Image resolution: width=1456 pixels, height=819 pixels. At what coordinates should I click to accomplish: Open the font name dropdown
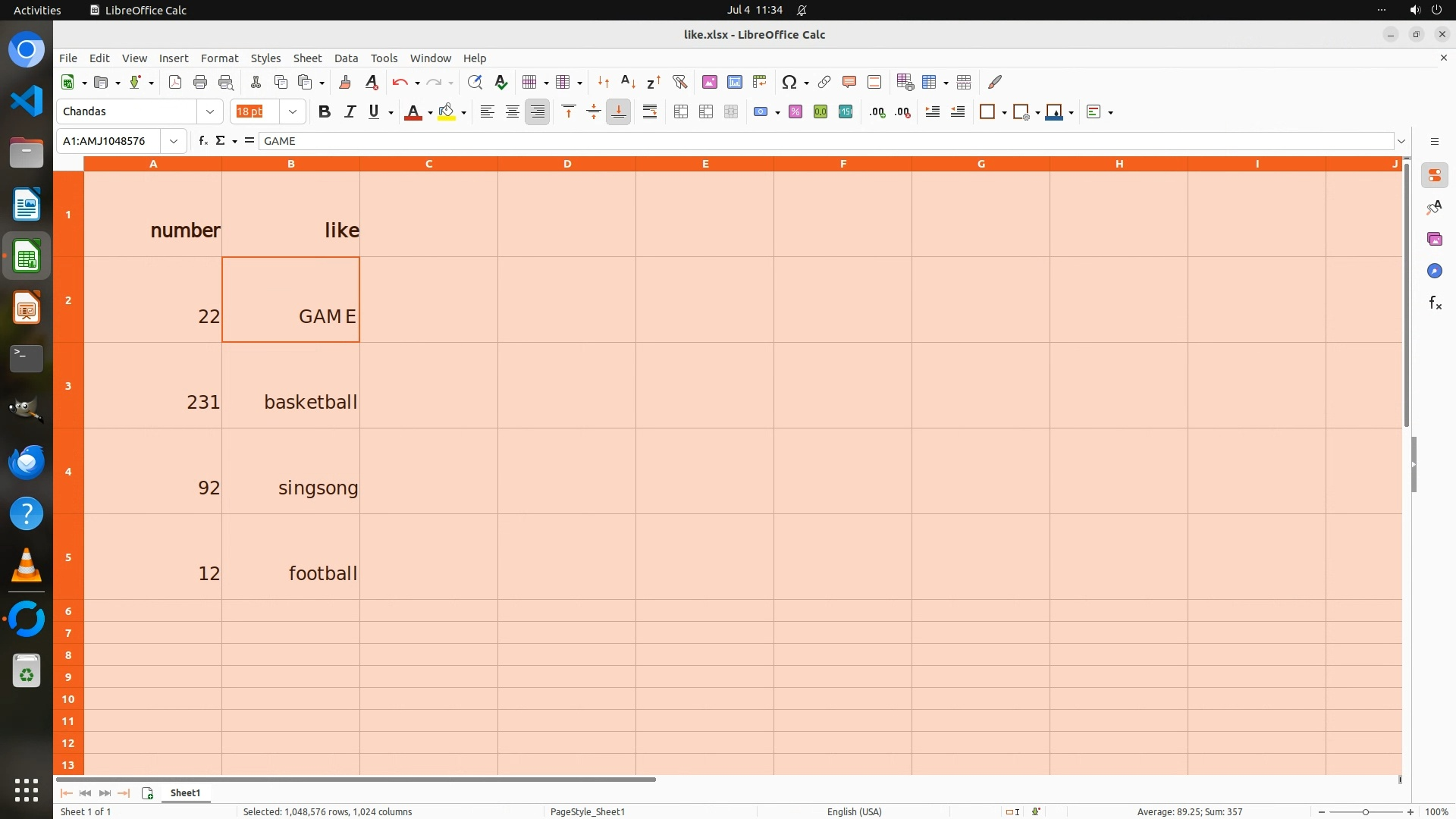coord(210,112)
